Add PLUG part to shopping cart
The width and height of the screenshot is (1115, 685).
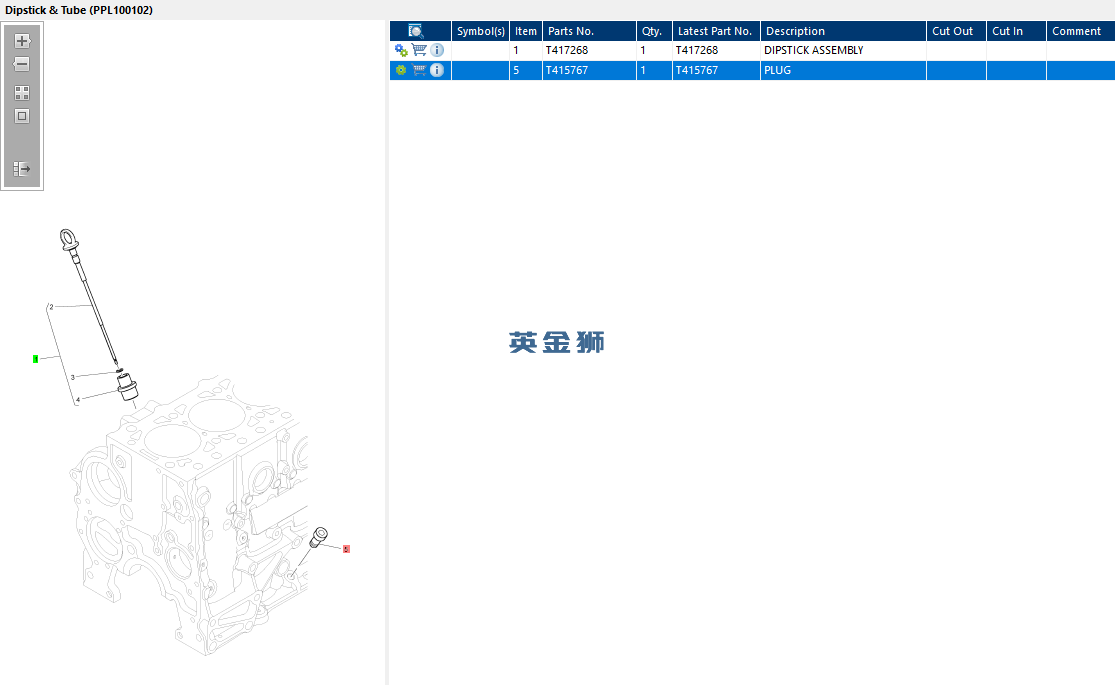click(420, 70)
